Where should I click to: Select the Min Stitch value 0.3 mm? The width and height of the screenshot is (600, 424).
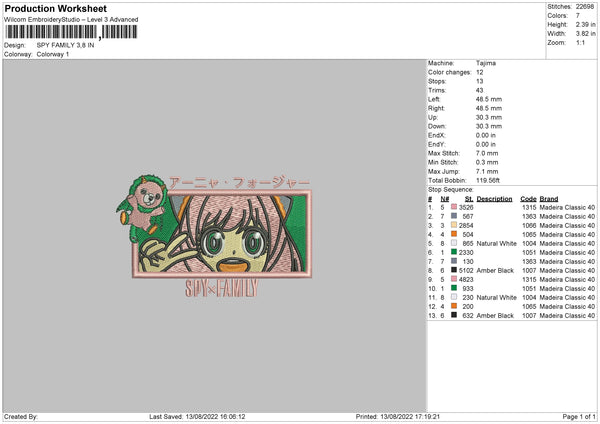click(487, 162)
